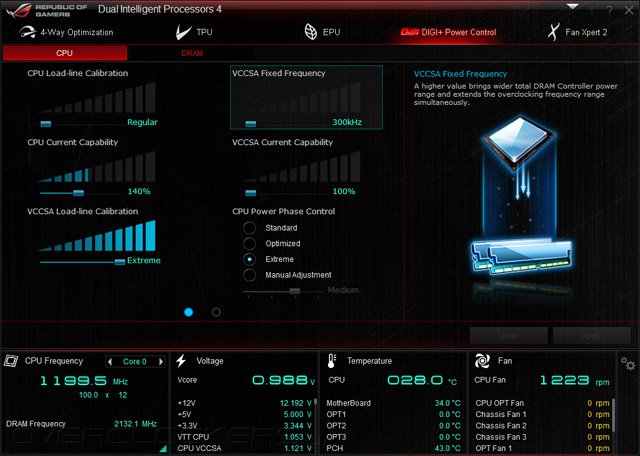The image size is (640, 456).
Task: Switch to previous core with left arrow
Action: click(110, 362)
